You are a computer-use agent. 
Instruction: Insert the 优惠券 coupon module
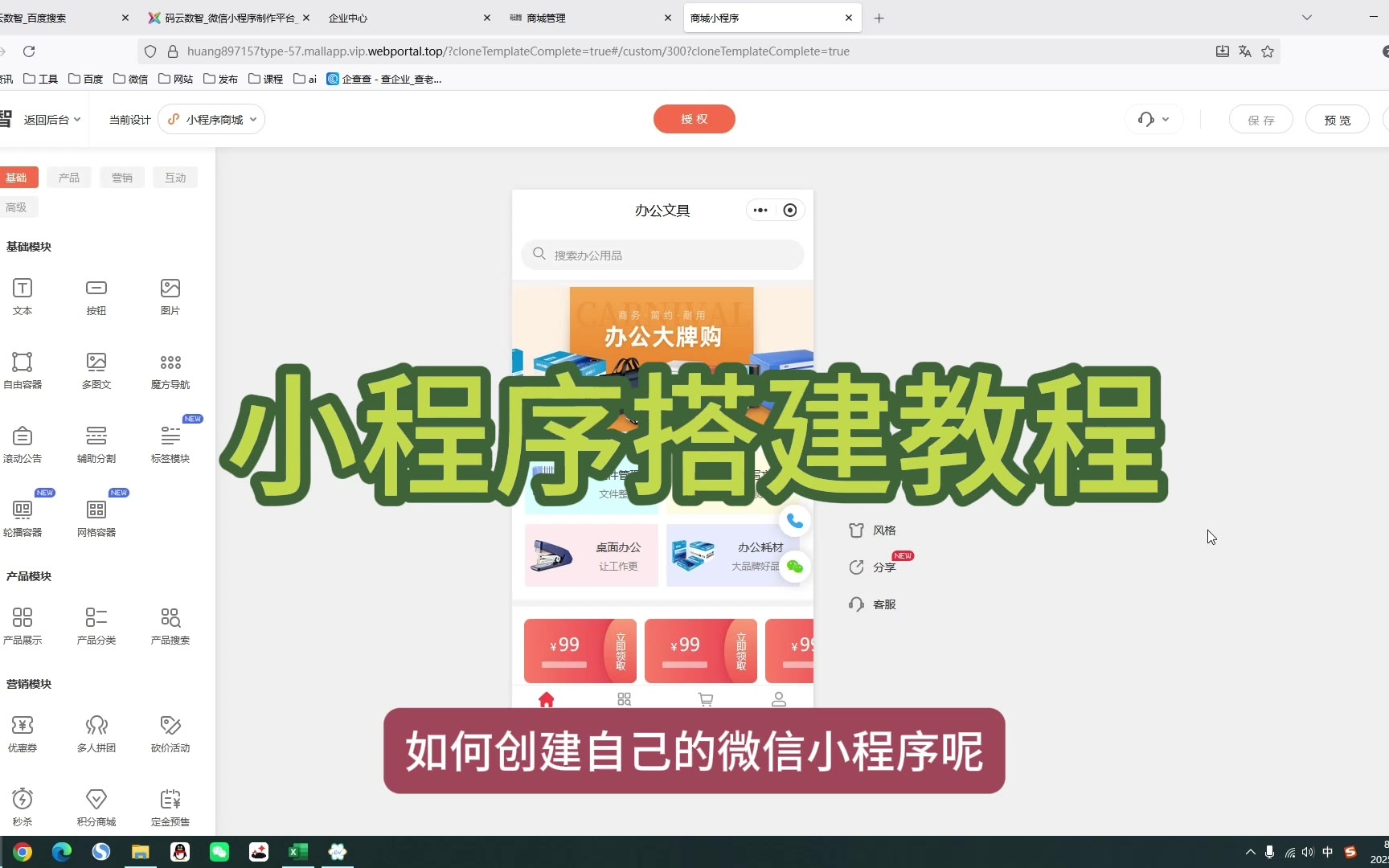click(x=23, y=734)
